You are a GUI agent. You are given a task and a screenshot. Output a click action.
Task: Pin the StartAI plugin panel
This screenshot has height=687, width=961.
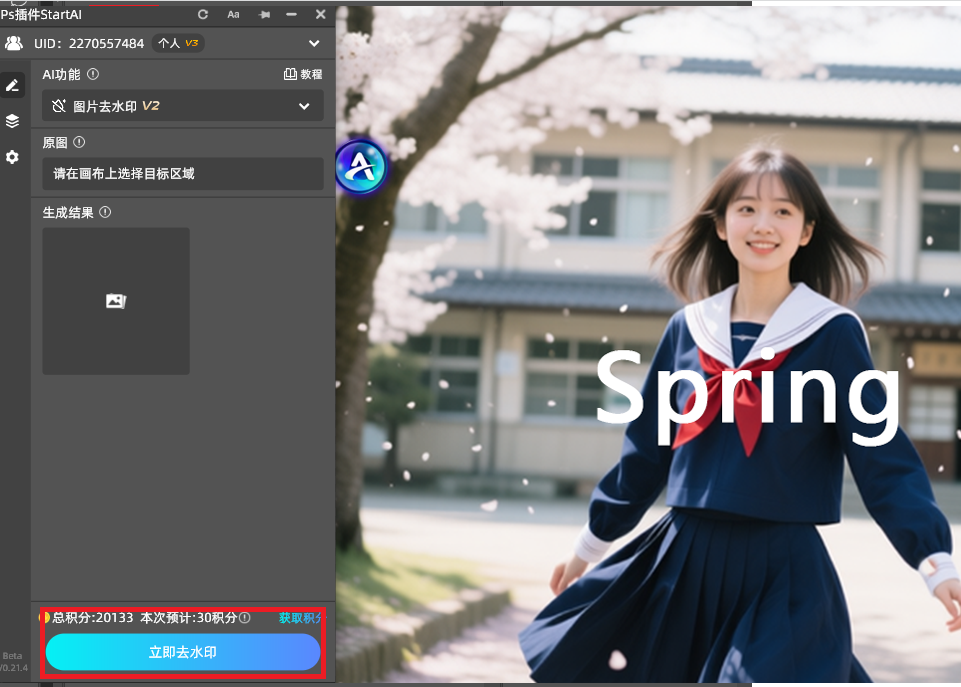tap(263, 14)
